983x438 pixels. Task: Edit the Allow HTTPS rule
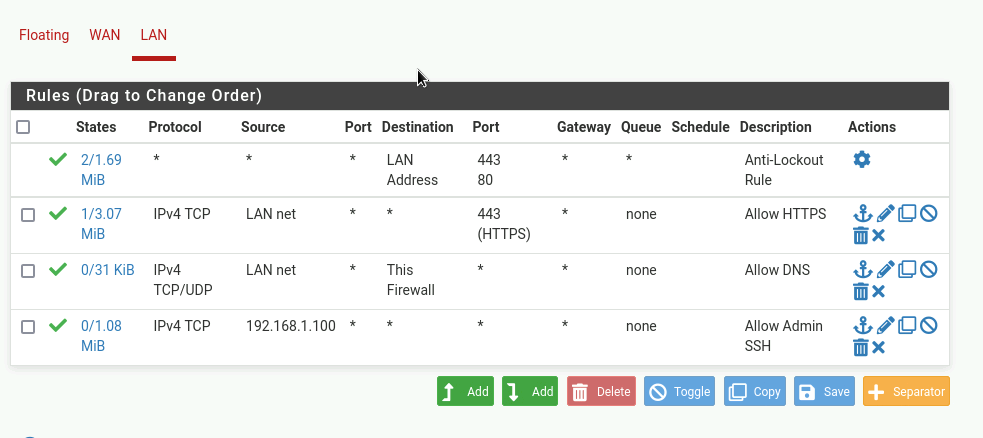885,214
